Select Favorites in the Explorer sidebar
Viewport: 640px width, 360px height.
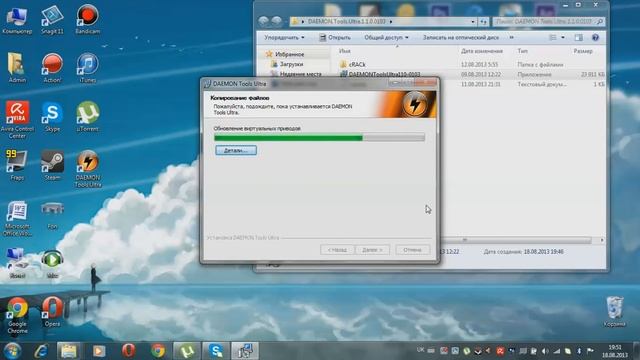coord(289,54)
